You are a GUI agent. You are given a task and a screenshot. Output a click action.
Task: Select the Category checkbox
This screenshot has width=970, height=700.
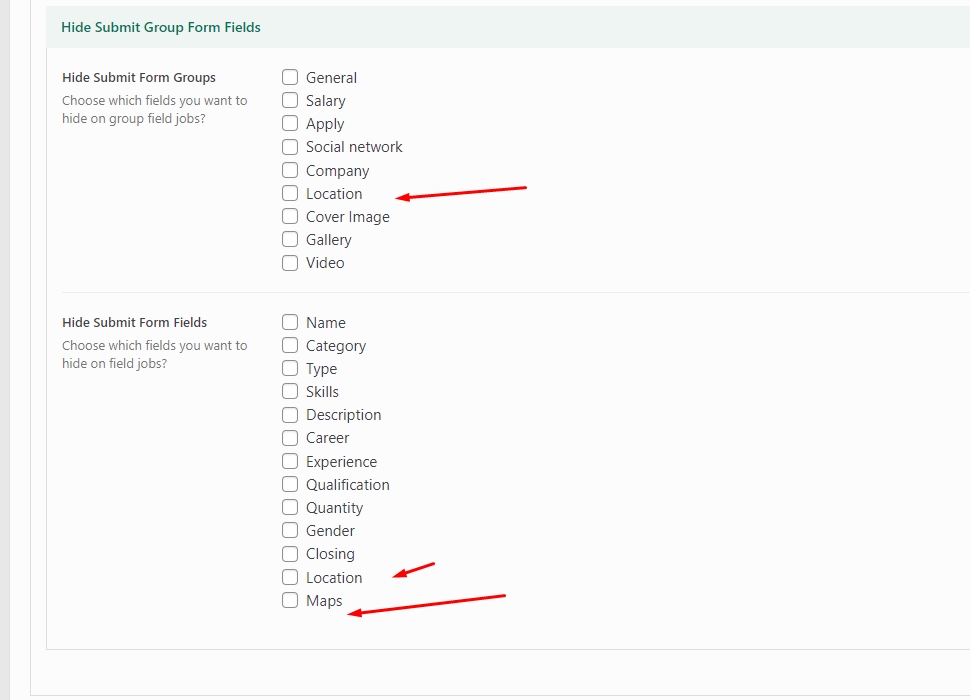[x=290, y=345]
